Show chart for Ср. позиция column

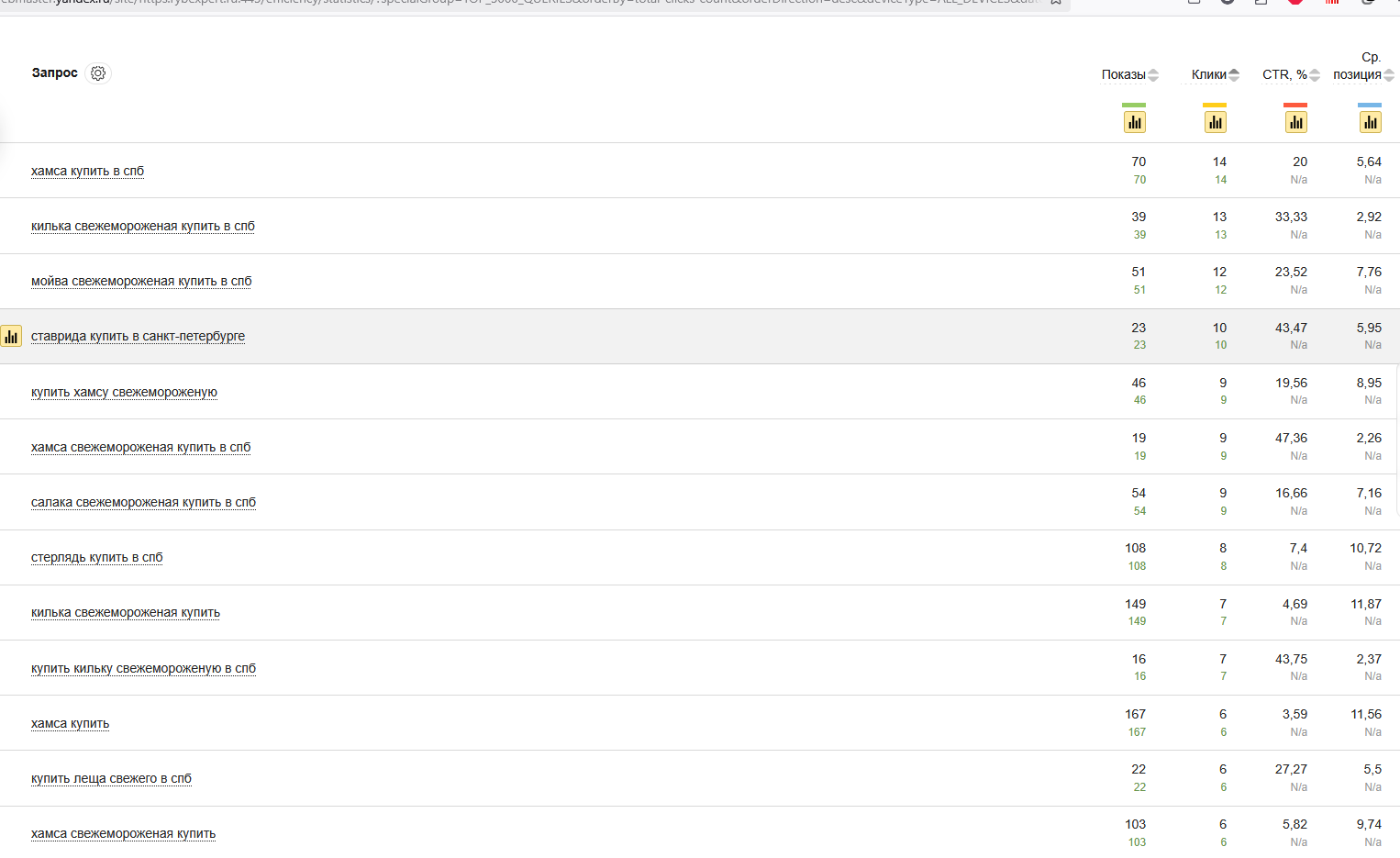pyautogui.click(x=1370, y=122)
